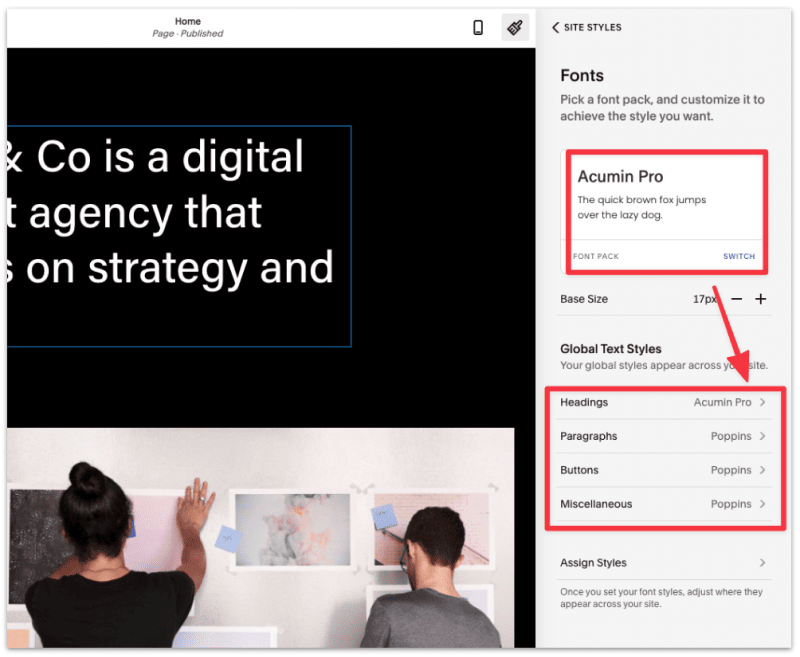The height and width of the screenshot is (657, 800).
Task: Open the Miscellaneous font settings
Action: click(663, 504)
